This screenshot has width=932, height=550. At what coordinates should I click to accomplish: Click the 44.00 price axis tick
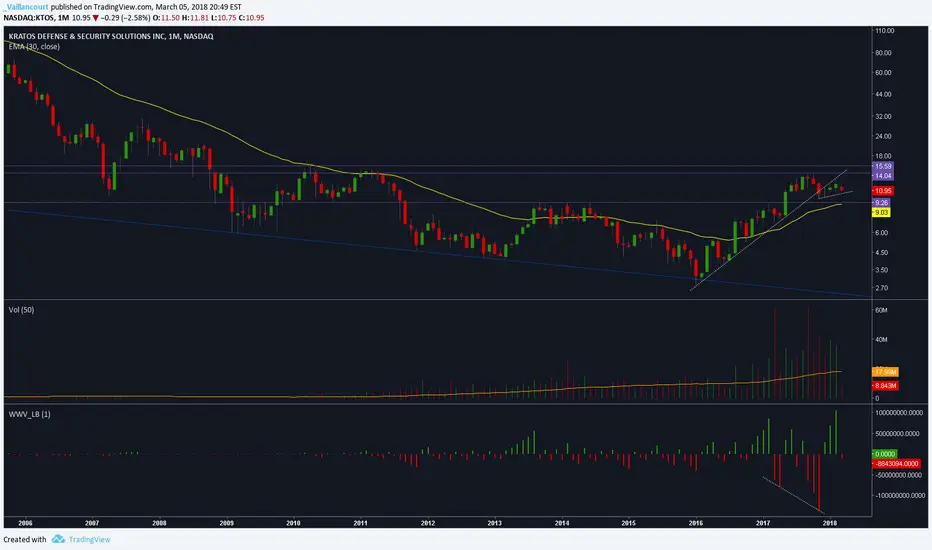tap(883, 94)
